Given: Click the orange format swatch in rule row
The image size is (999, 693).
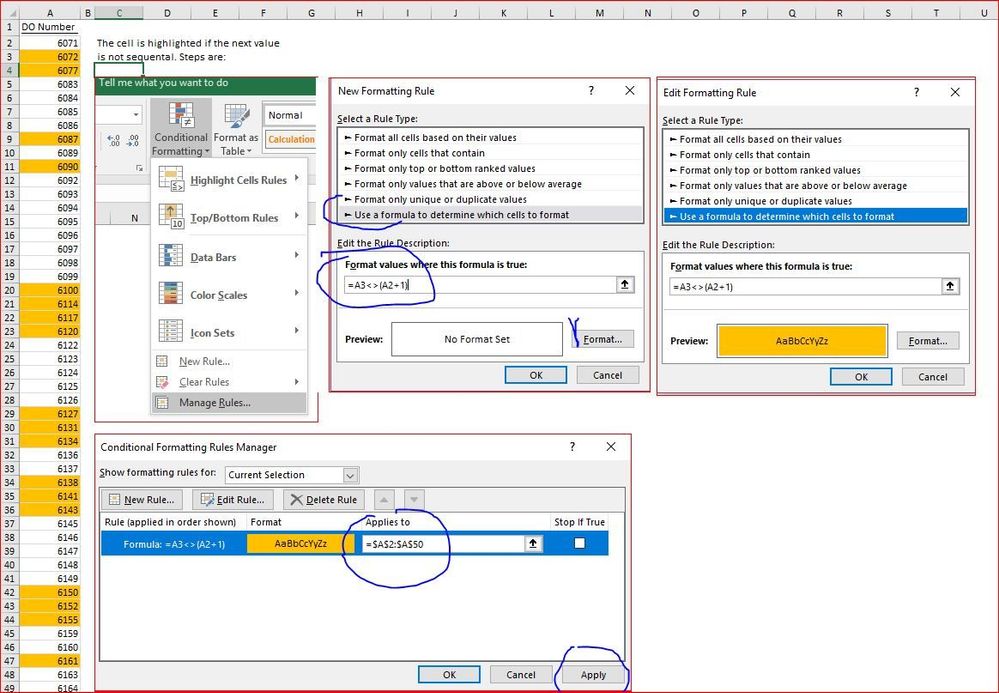Looking at the screenshot, I should click(x=301, y=543).
